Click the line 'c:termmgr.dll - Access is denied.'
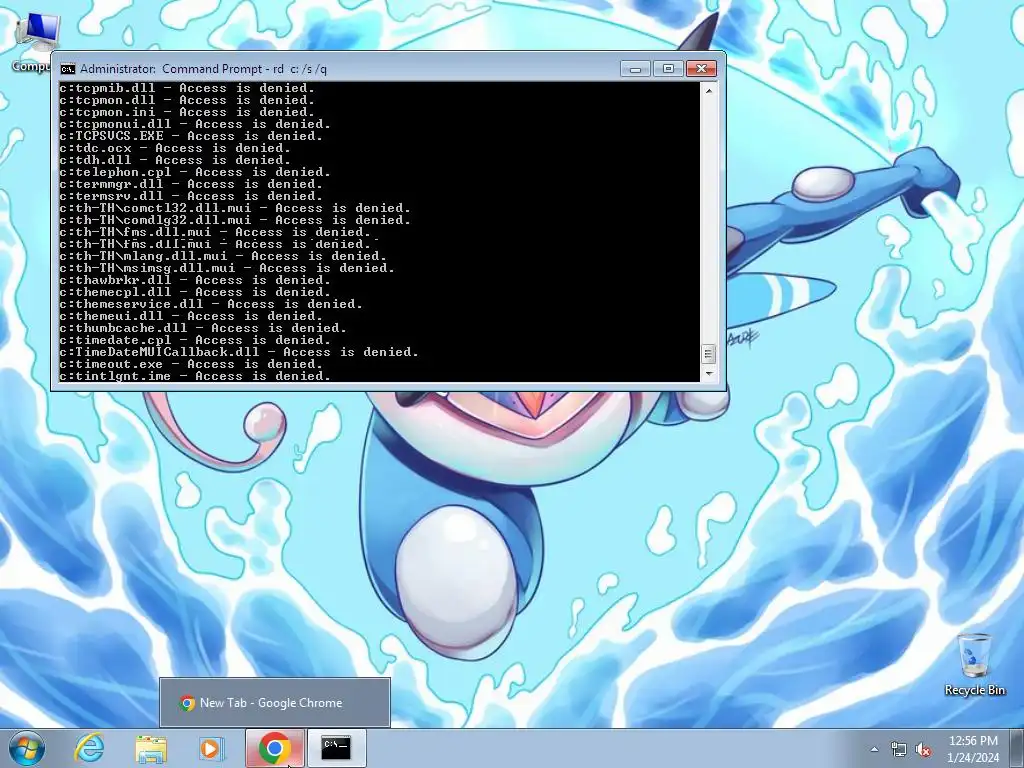This screenshot has height=768, width=1024. pyautogui.click(x=191, y=184)
